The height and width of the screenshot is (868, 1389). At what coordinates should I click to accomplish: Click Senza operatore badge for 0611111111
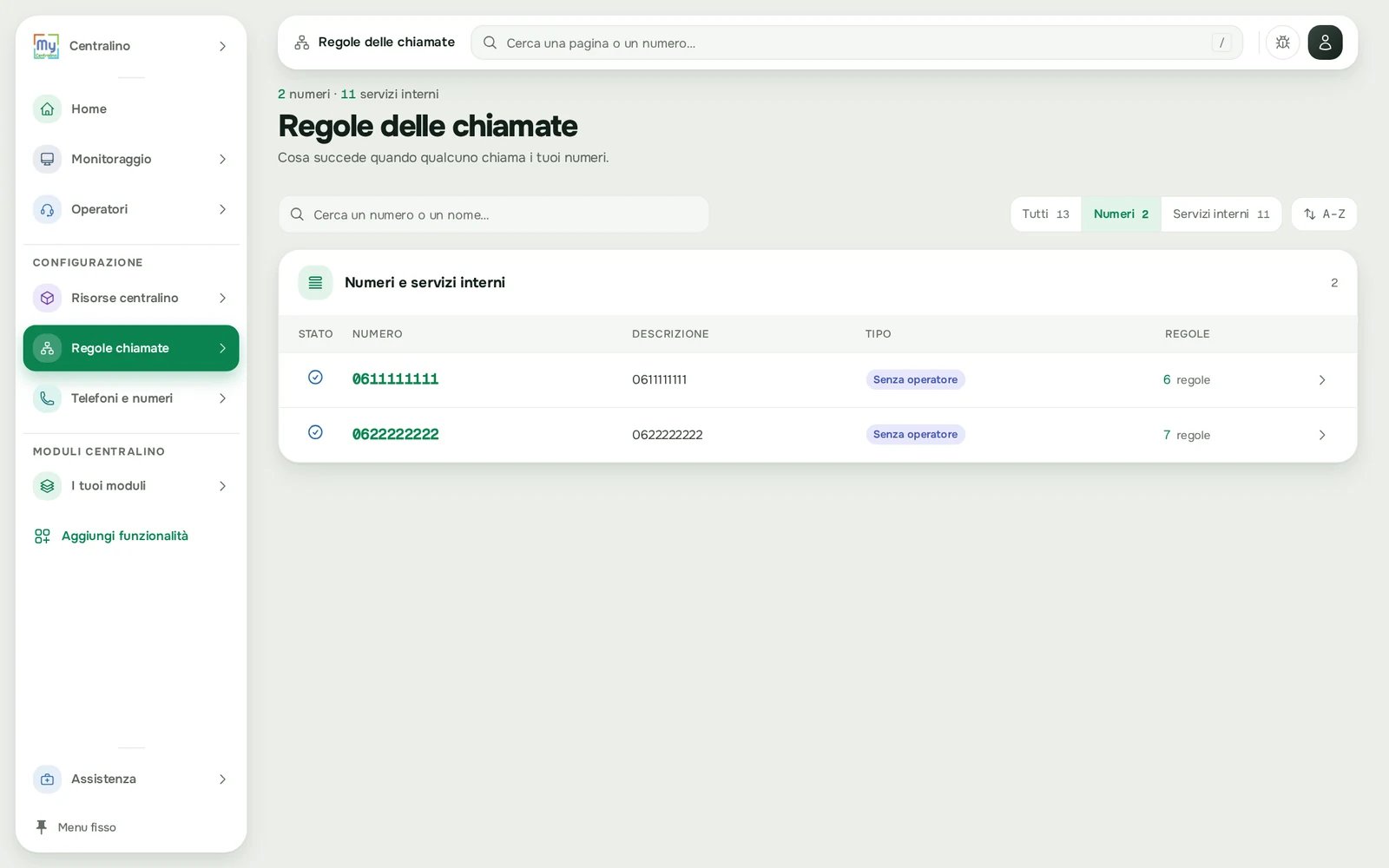915,379
